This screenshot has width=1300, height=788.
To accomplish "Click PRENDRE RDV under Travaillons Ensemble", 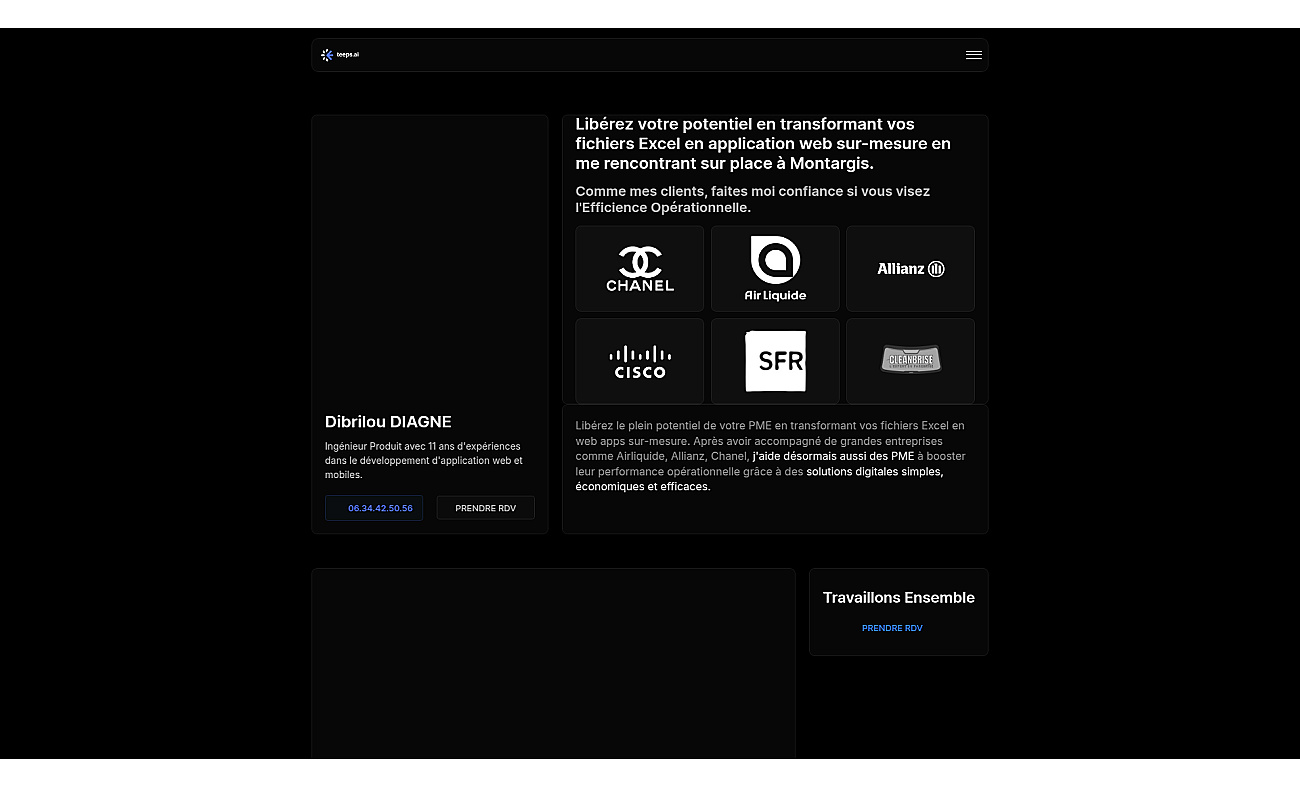I will point(892,628).
